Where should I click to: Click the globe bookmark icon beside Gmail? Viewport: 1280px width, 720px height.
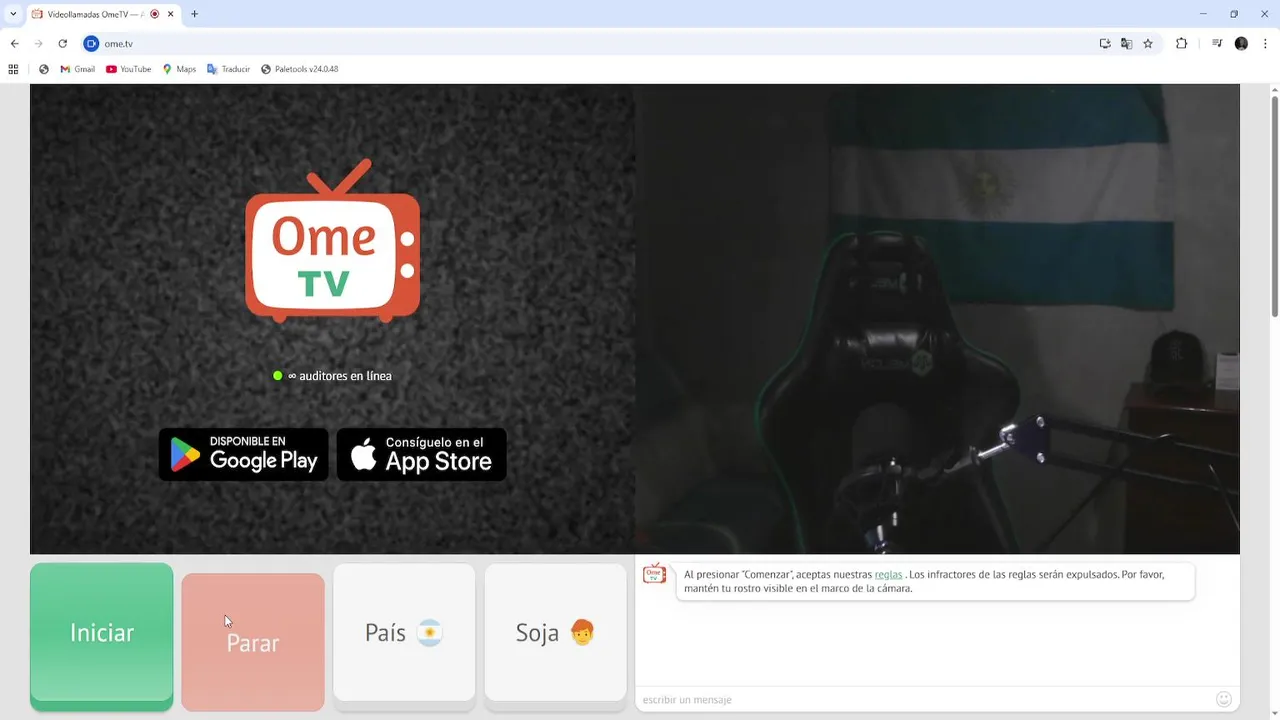44,69
